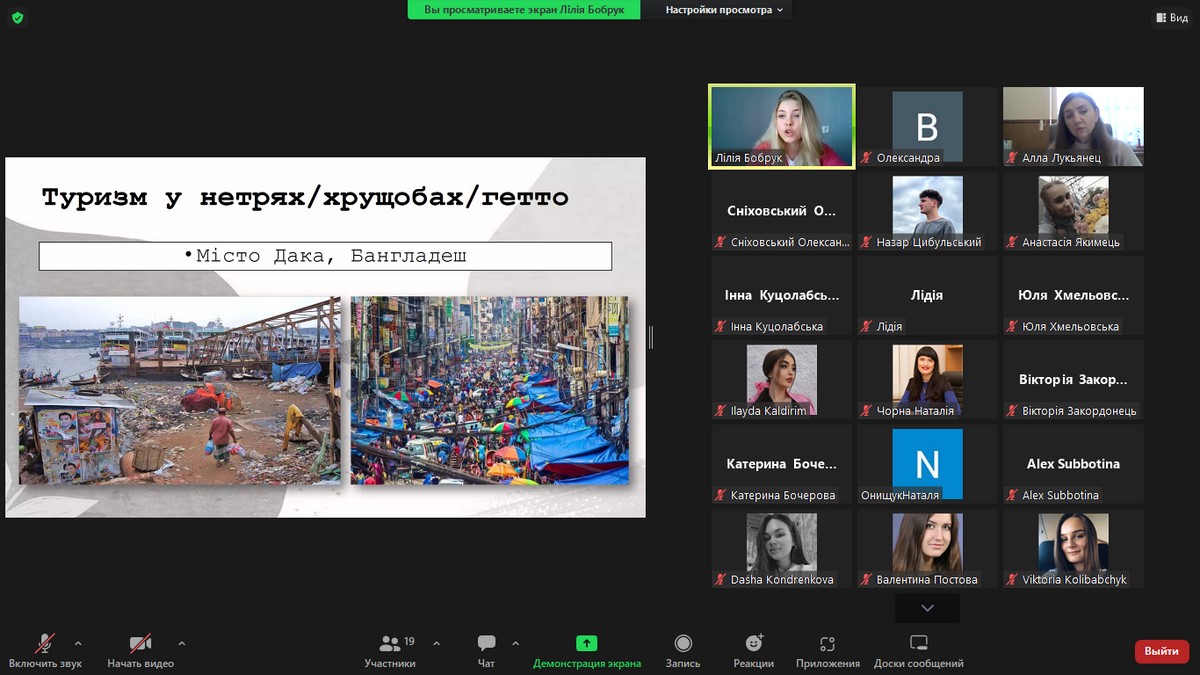Click the green Демонстрация экрана share icon
1200x675 pixels.
(x=587, y=643)
